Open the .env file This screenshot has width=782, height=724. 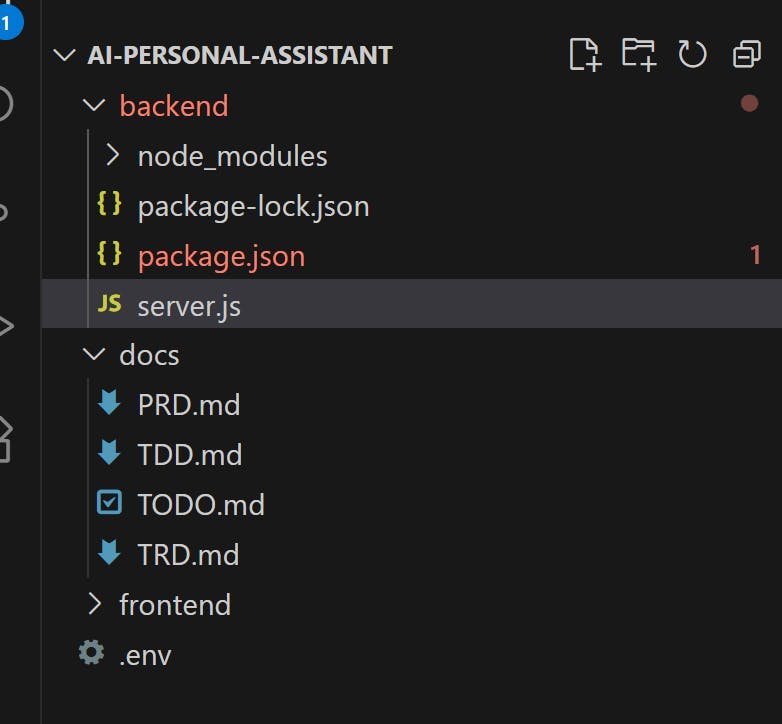pyautogui.click(x=145, y=655)
